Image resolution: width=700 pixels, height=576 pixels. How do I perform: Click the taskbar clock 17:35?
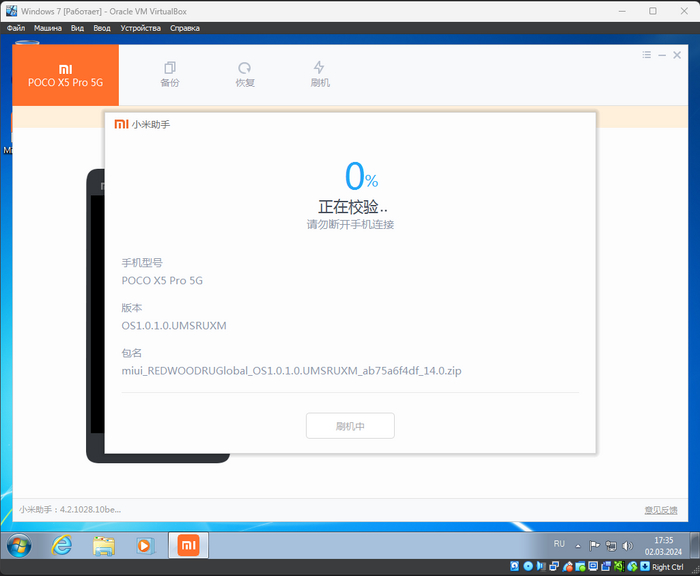point(663,540)
